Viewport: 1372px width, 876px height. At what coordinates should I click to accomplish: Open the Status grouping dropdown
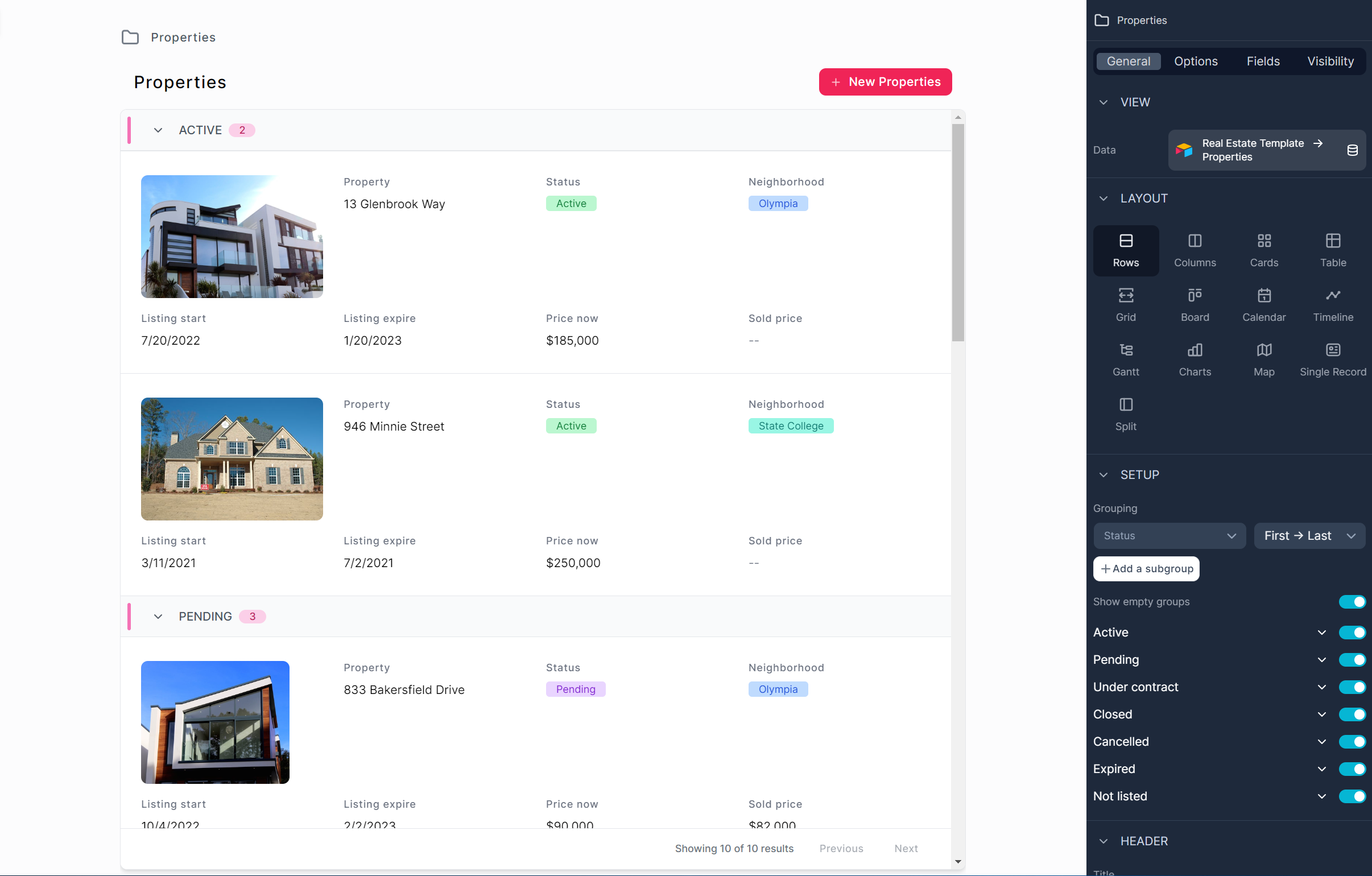click(1168, 535)
